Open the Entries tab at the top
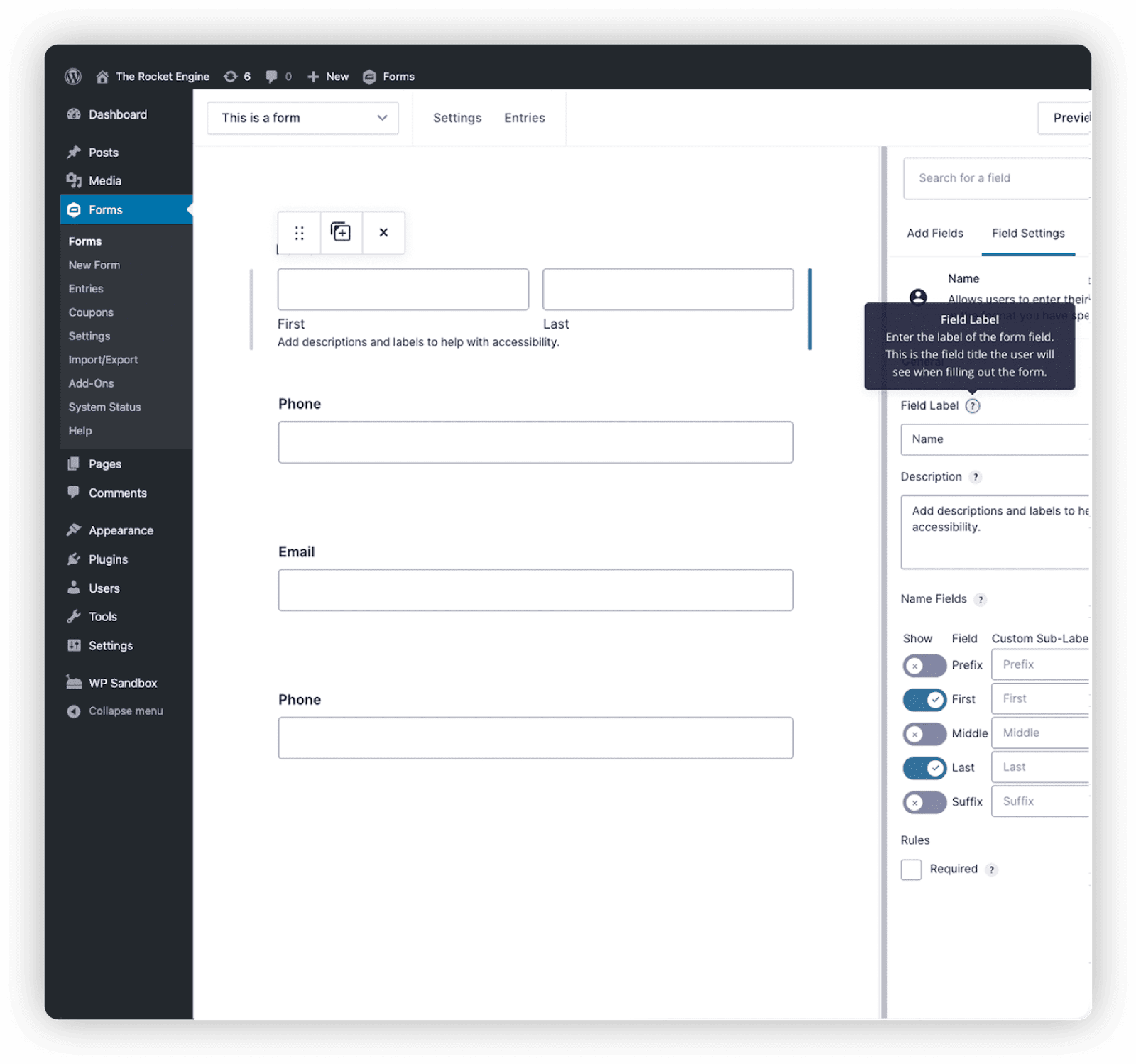Image resolution: width=1136 pixels, height=1064 pixels. point(525,118)
